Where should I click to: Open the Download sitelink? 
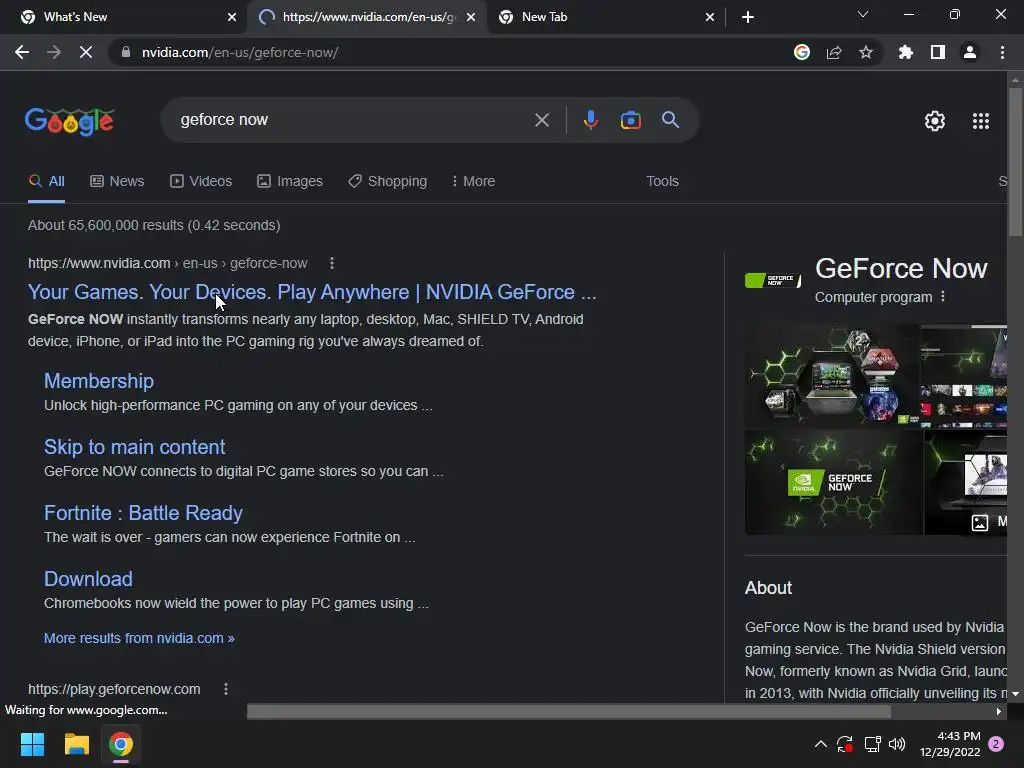tap(88, 579)
